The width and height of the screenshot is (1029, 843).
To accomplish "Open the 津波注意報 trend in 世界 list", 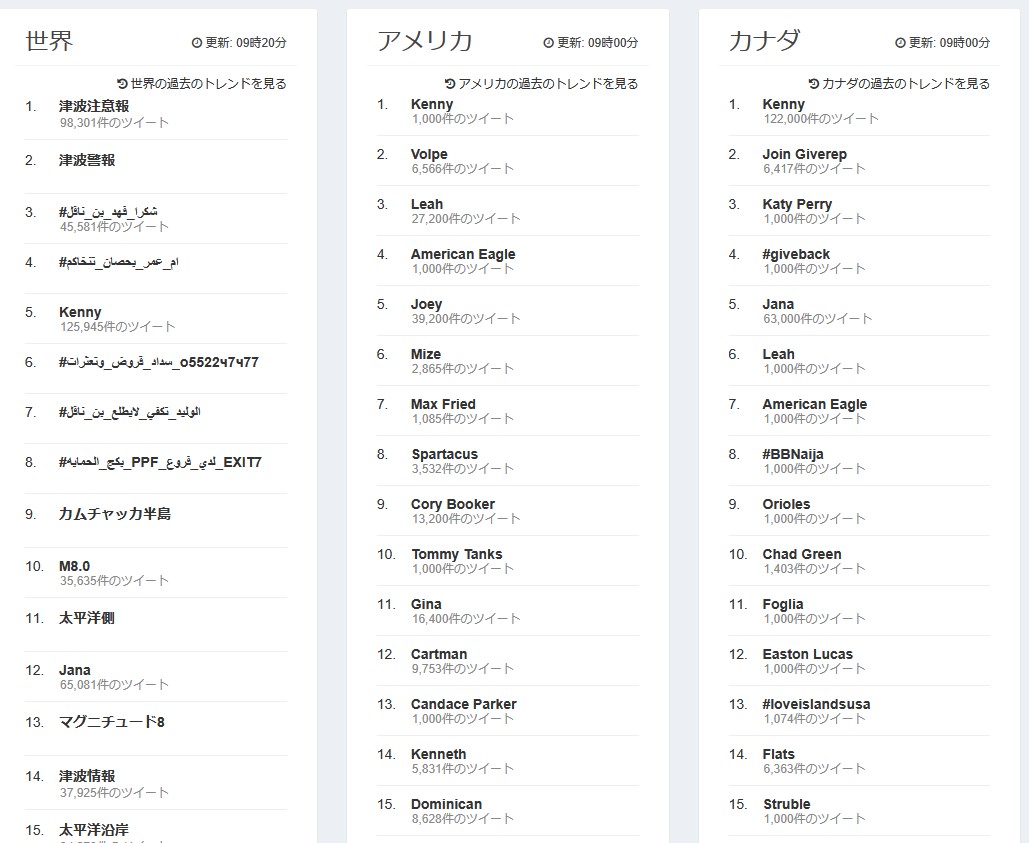I will (94, 106).
